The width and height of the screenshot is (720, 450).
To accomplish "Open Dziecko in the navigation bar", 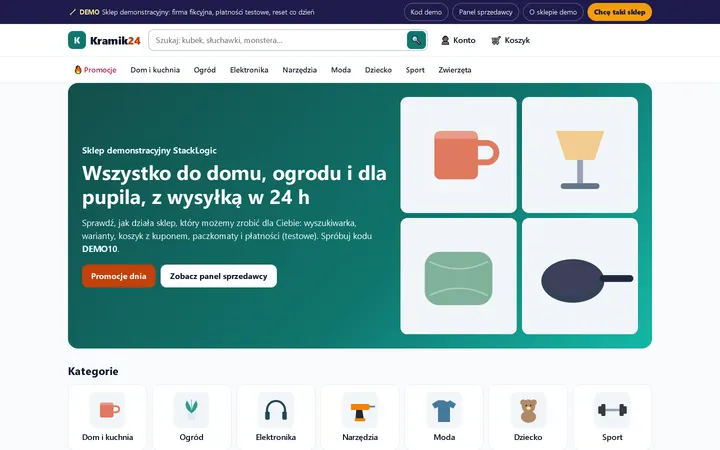I will [378, 70].
